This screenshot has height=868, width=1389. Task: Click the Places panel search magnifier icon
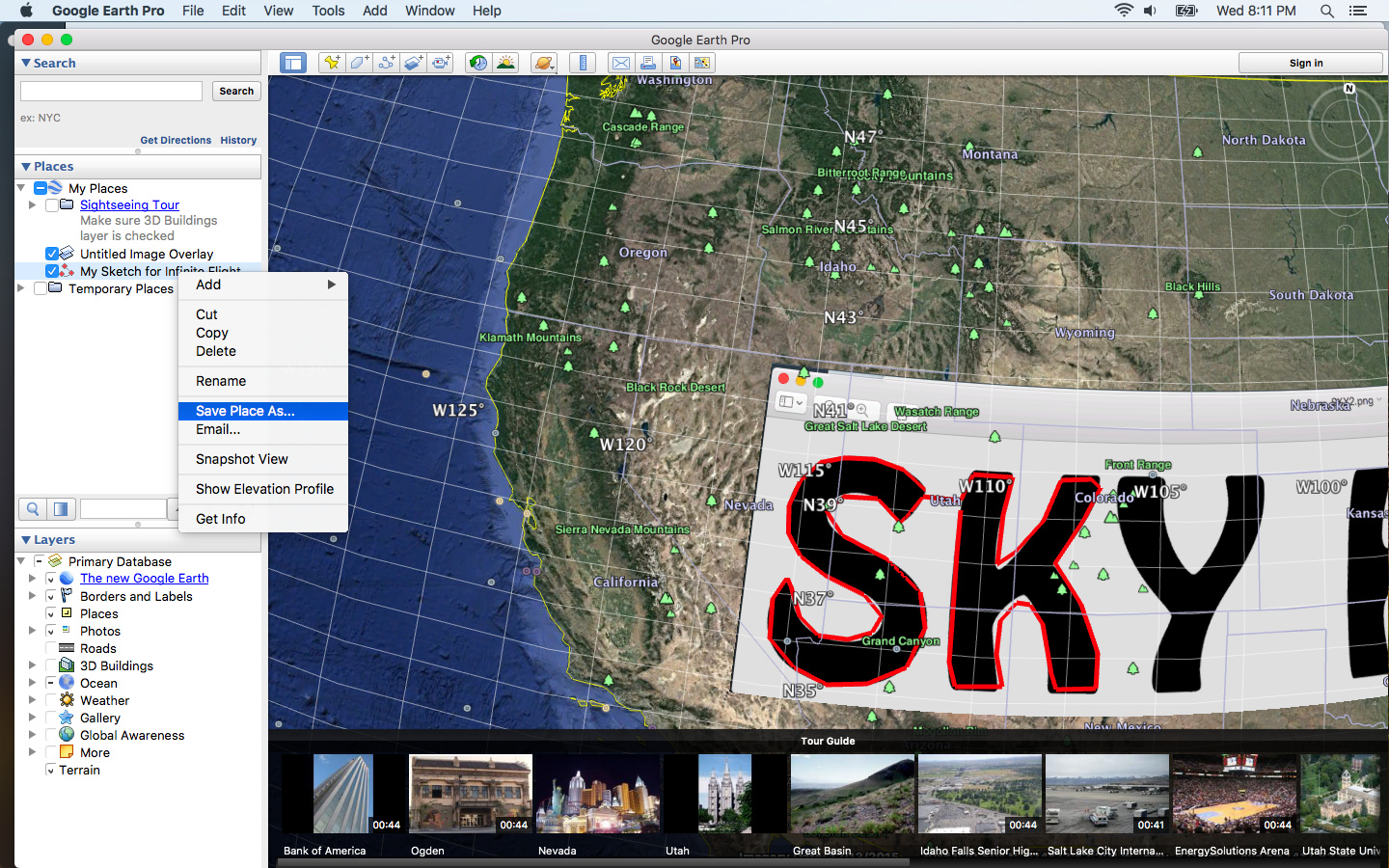[x=33, y=508]
